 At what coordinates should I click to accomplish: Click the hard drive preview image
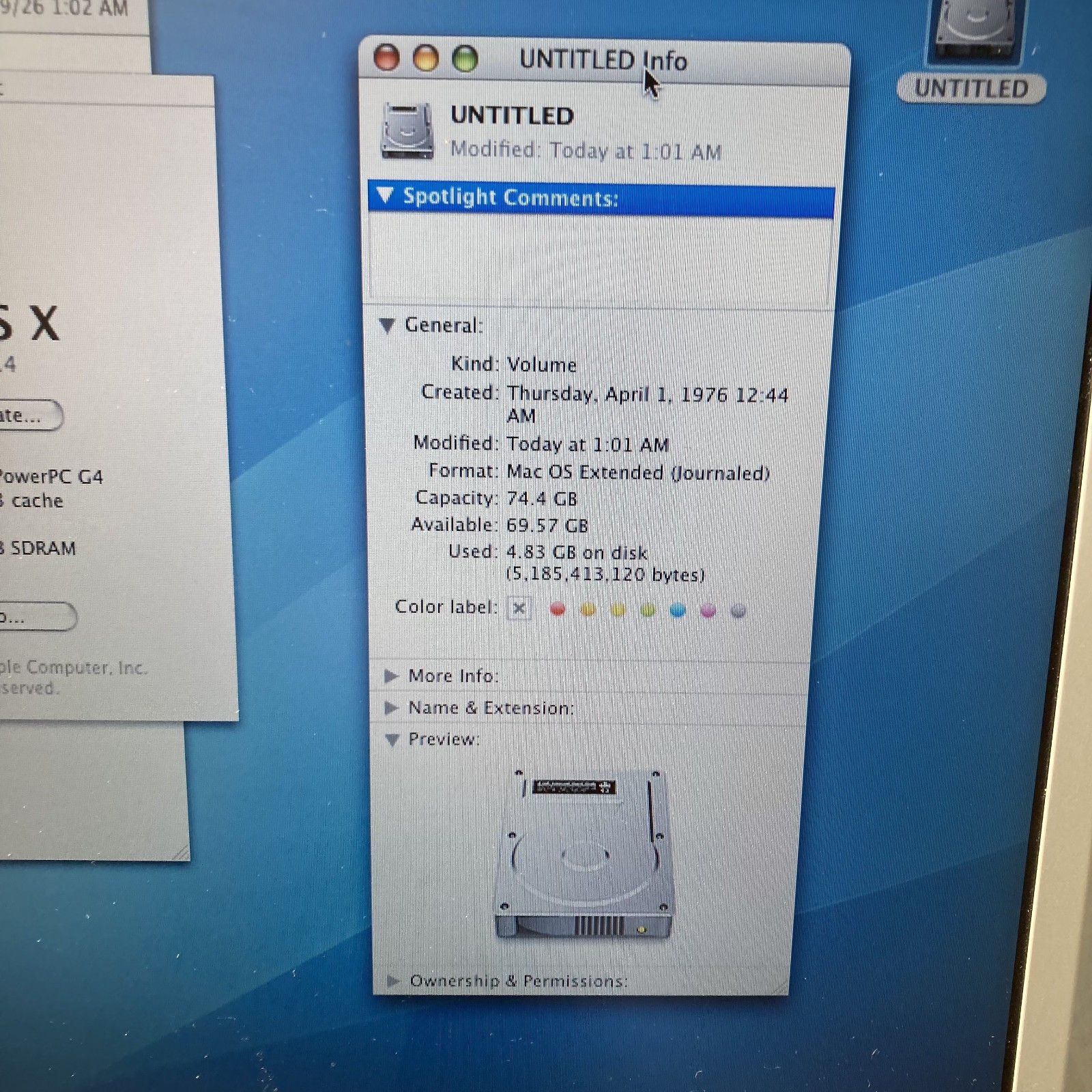coord(584,854)
